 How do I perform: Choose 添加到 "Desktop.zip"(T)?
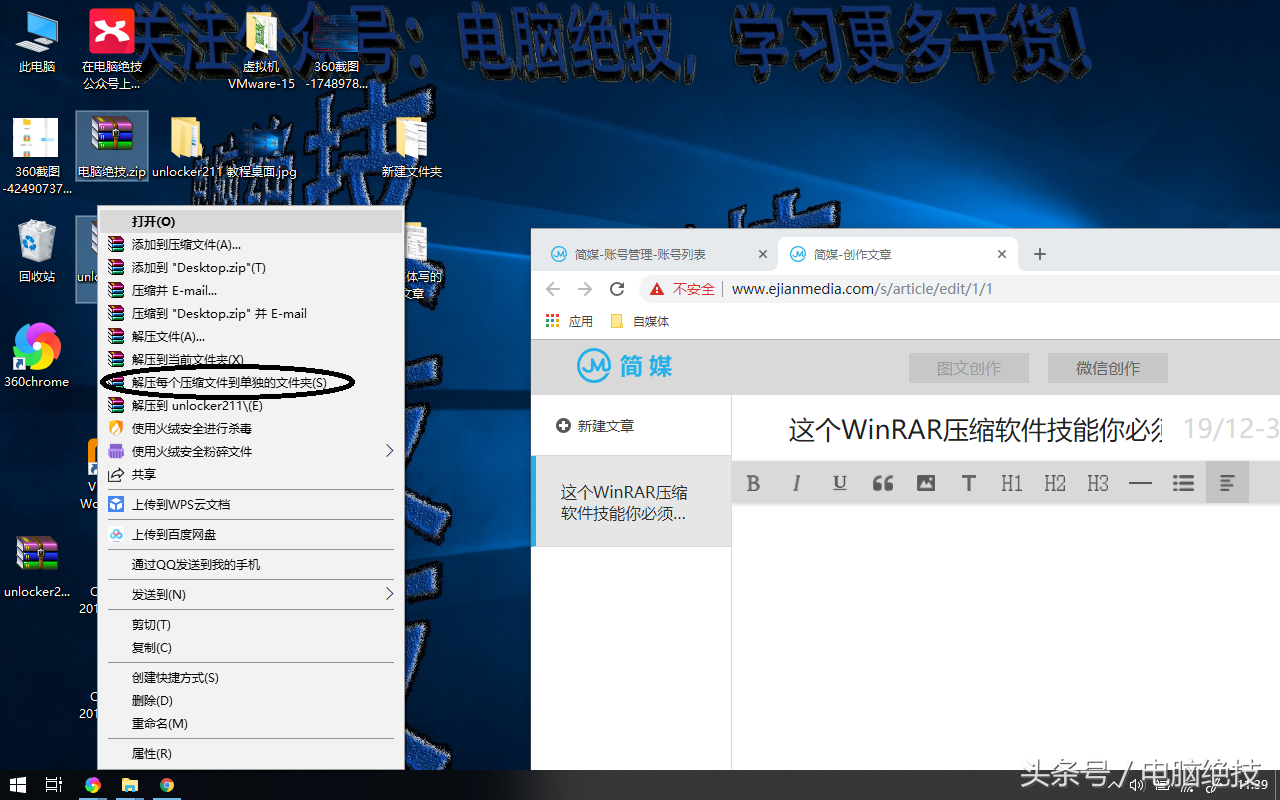pyautogui.click(x=250, y=268)
